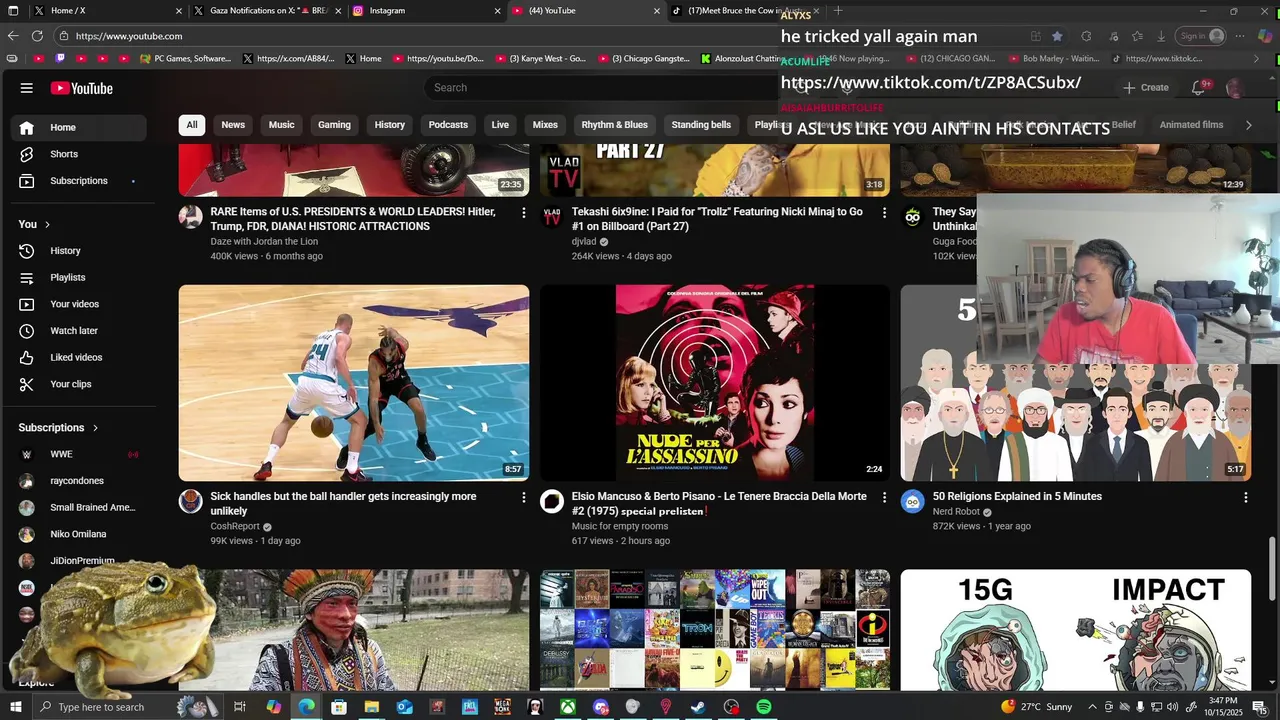Expand the You section

click(34, 224)
